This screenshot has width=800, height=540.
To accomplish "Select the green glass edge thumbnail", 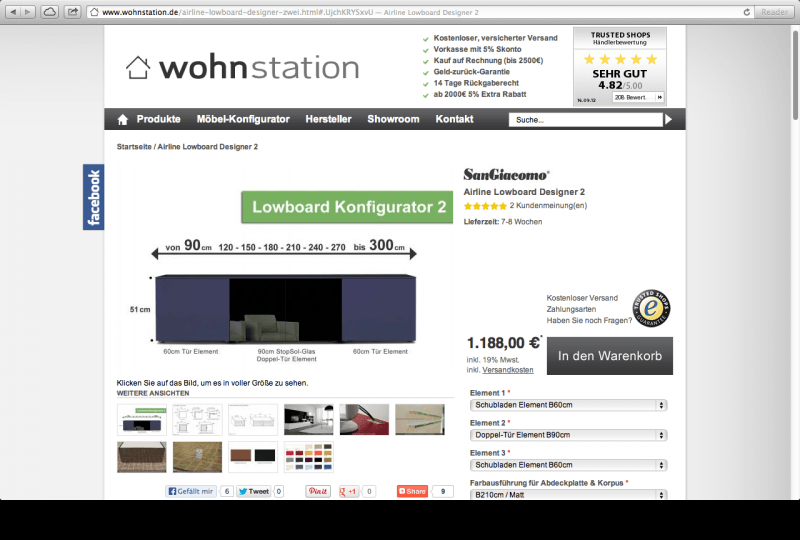I will [420, 420].
